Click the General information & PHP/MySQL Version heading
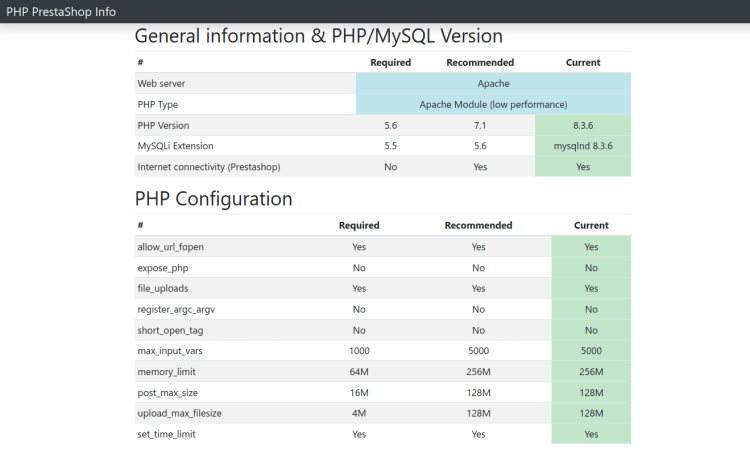 318,36
